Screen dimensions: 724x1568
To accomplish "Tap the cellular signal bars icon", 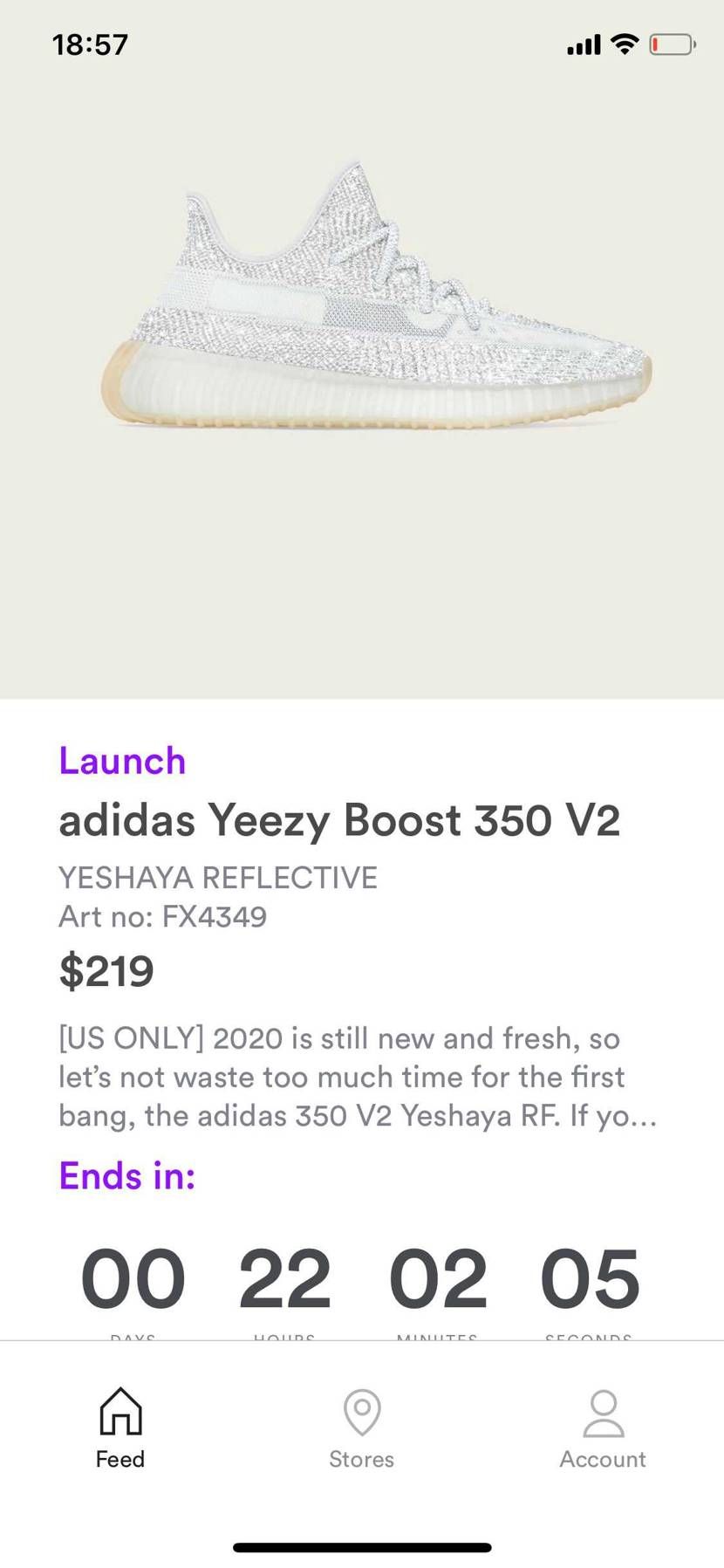I will pos(584,45).
